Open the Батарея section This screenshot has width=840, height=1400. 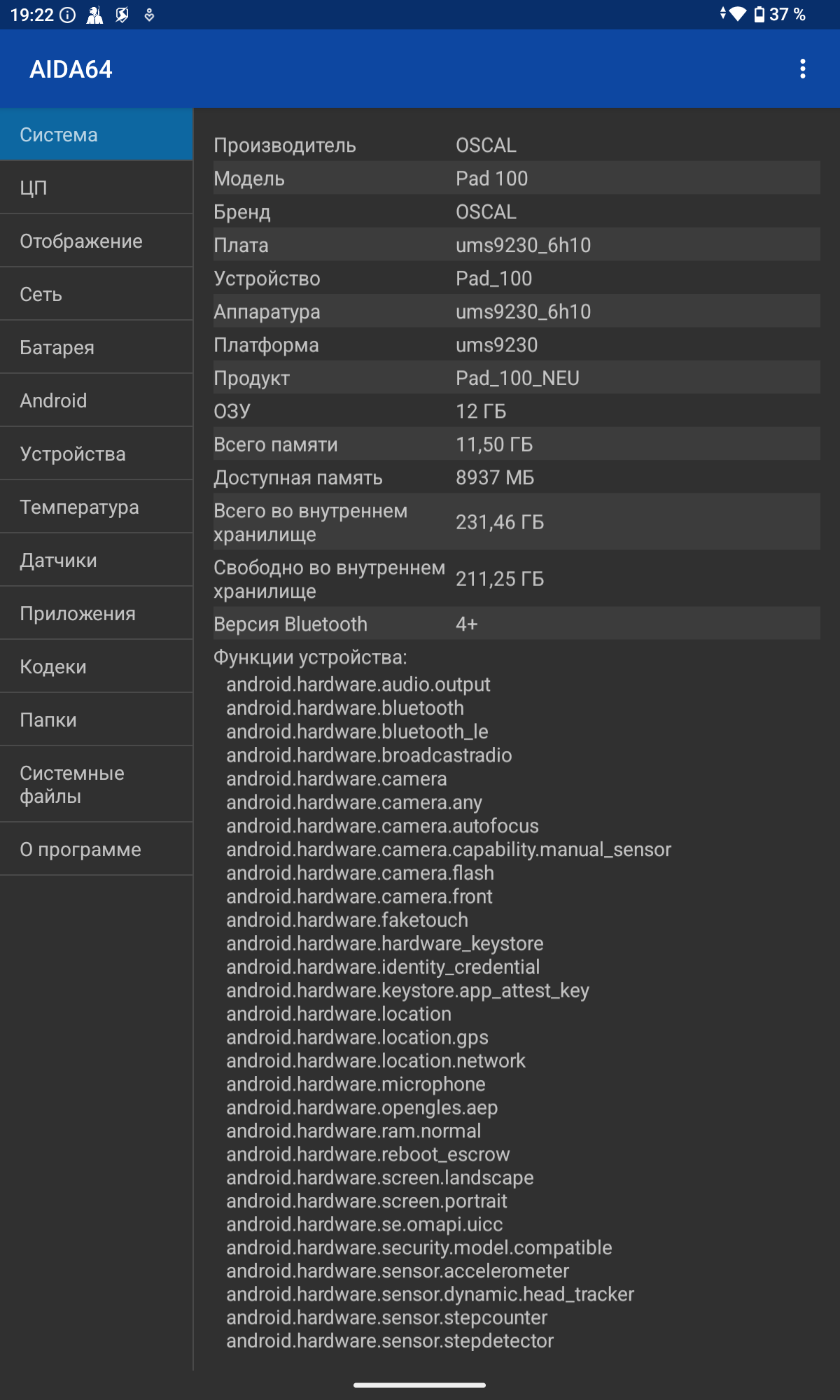[97, 347]
